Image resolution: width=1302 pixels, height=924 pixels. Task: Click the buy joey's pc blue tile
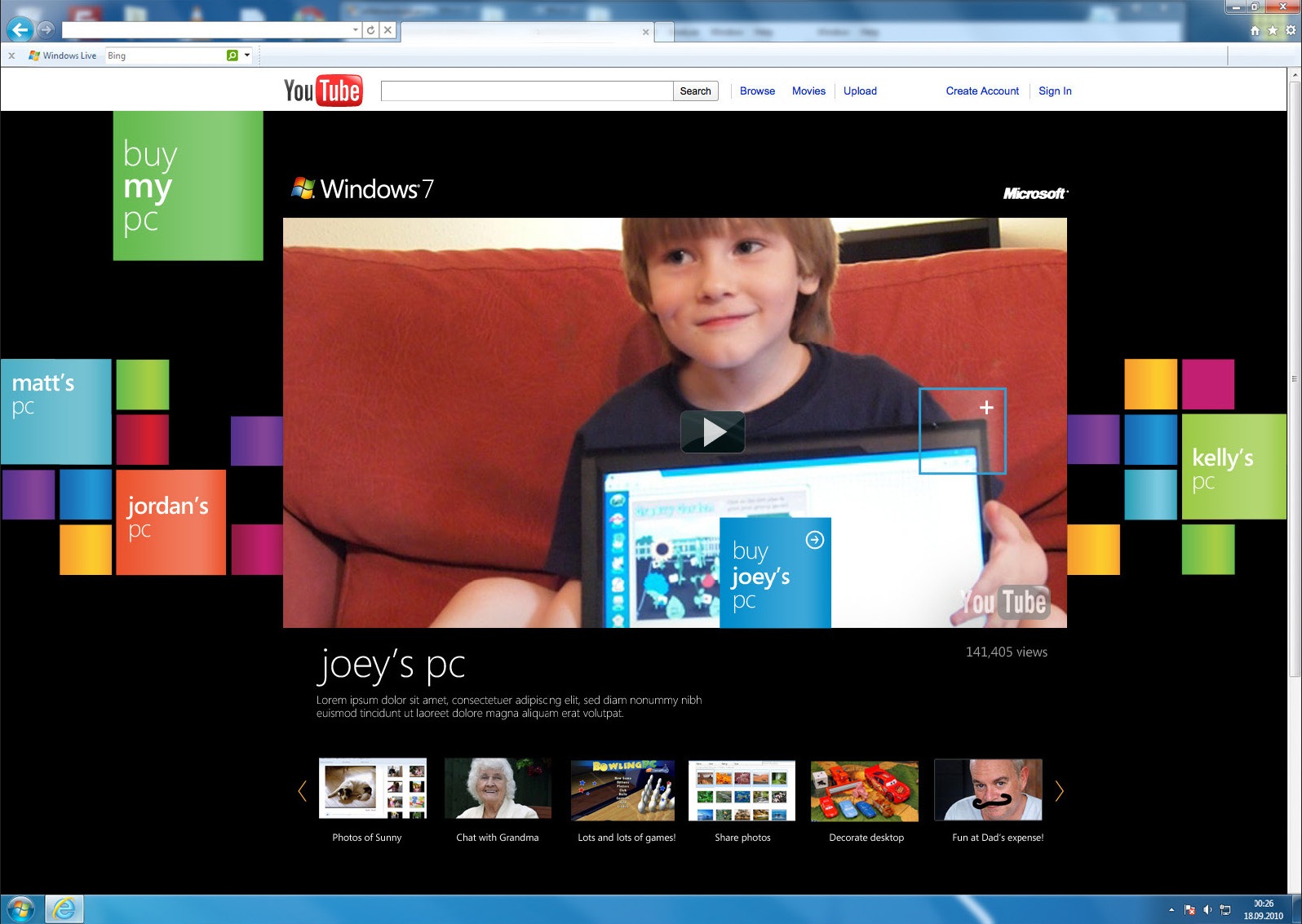point(775,573)
